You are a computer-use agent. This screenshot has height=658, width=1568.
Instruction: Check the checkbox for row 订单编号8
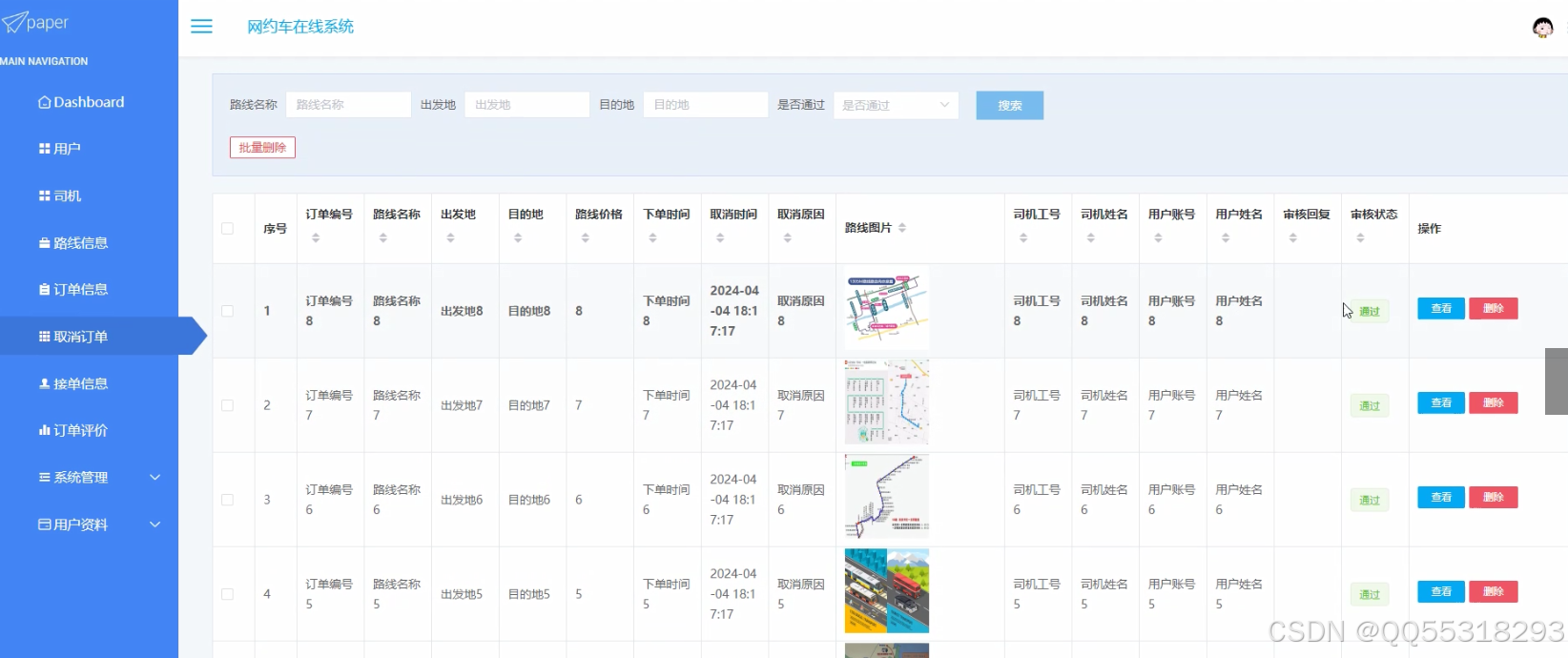click(227, 311)
